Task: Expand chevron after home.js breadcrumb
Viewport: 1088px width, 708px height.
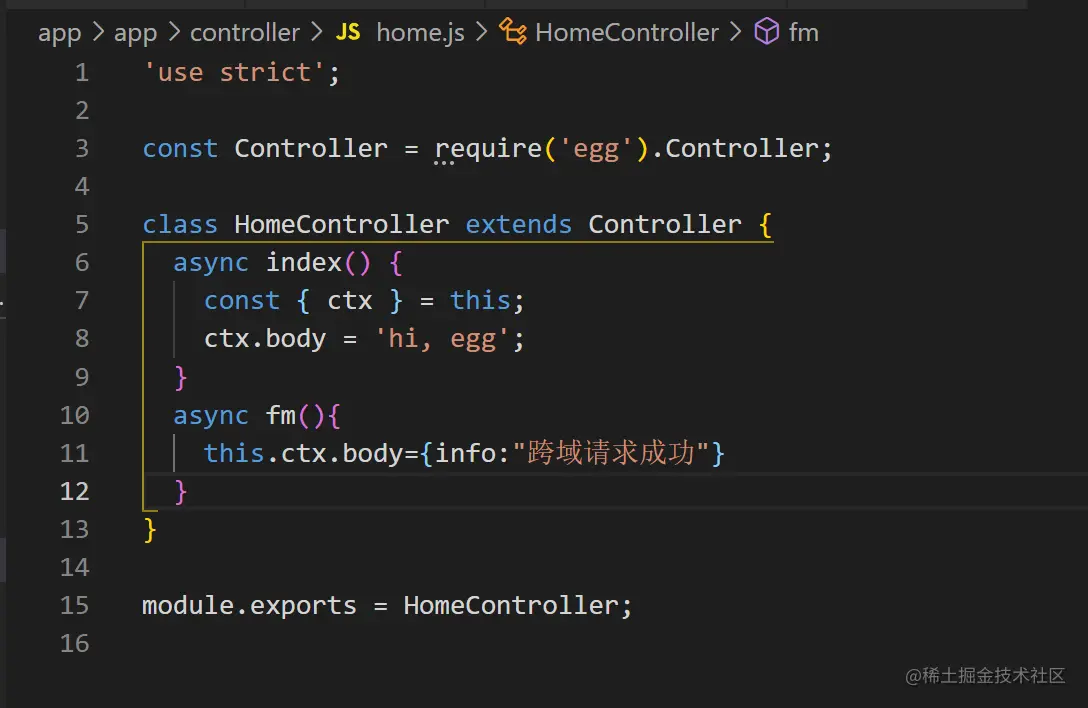Action: point(482,32)
